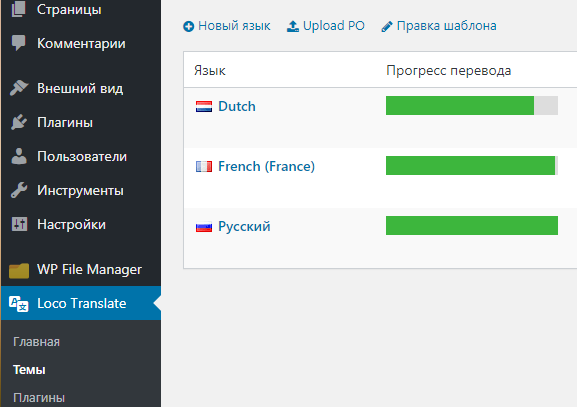Open the Dutch translation
The width and height of the screenshot is (577, 407).
pos(237,106)
